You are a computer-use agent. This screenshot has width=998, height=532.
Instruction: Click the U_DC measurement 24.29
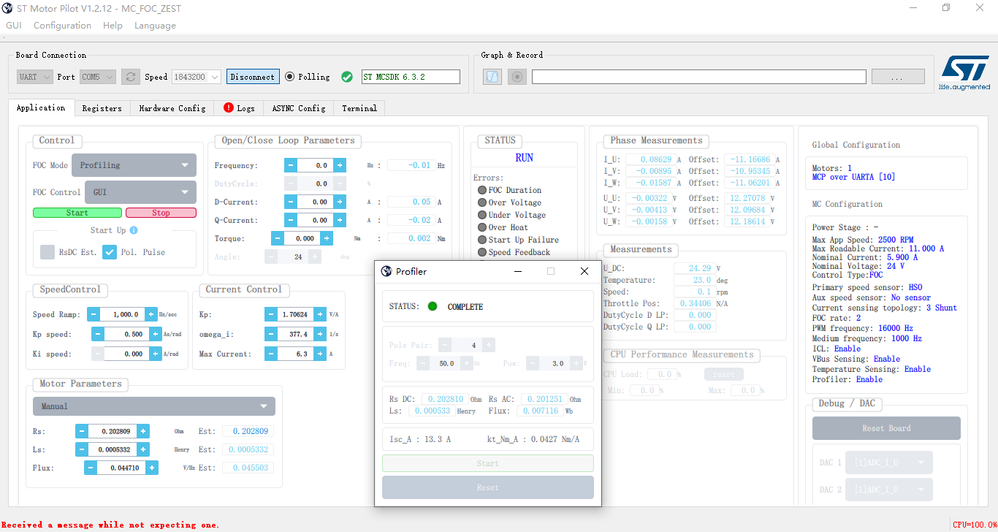point(694,268)
